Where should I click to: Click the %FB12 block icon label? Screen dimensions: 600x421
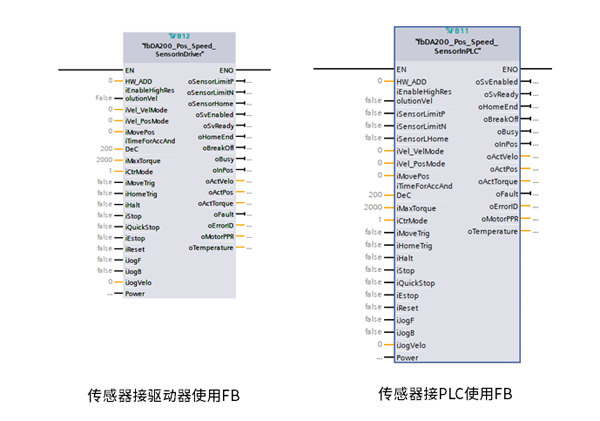pos(179,35)
